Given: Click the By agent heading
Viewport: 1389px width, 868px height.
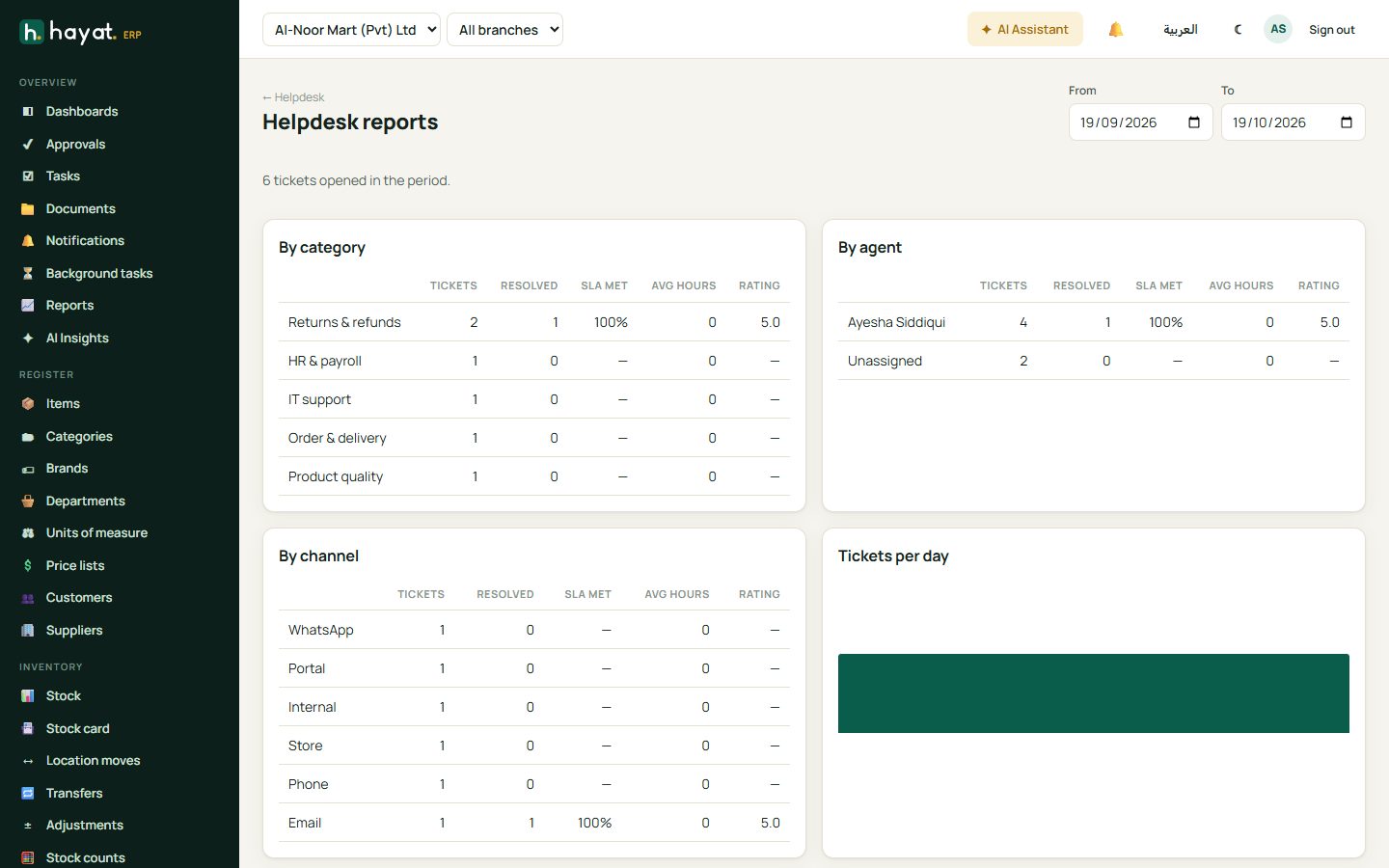Looking at the screenshot, I should [870, 248].
